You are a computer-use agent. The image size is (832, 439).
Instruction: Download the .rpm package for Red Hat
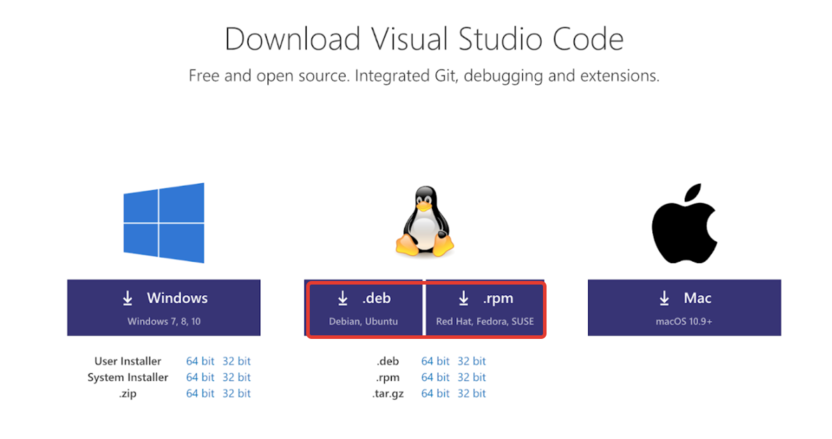click(485, 308)
